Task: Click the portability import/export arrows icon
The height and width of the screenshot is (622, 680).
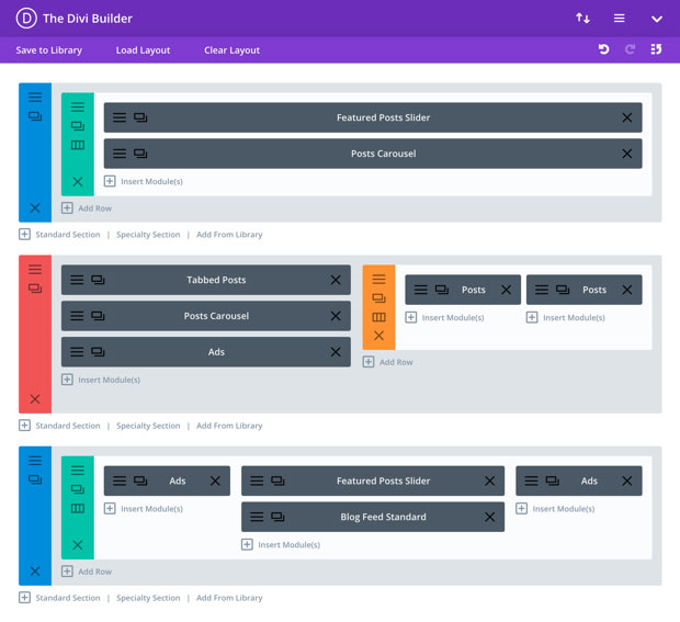Action: click(x=582, y=18)
